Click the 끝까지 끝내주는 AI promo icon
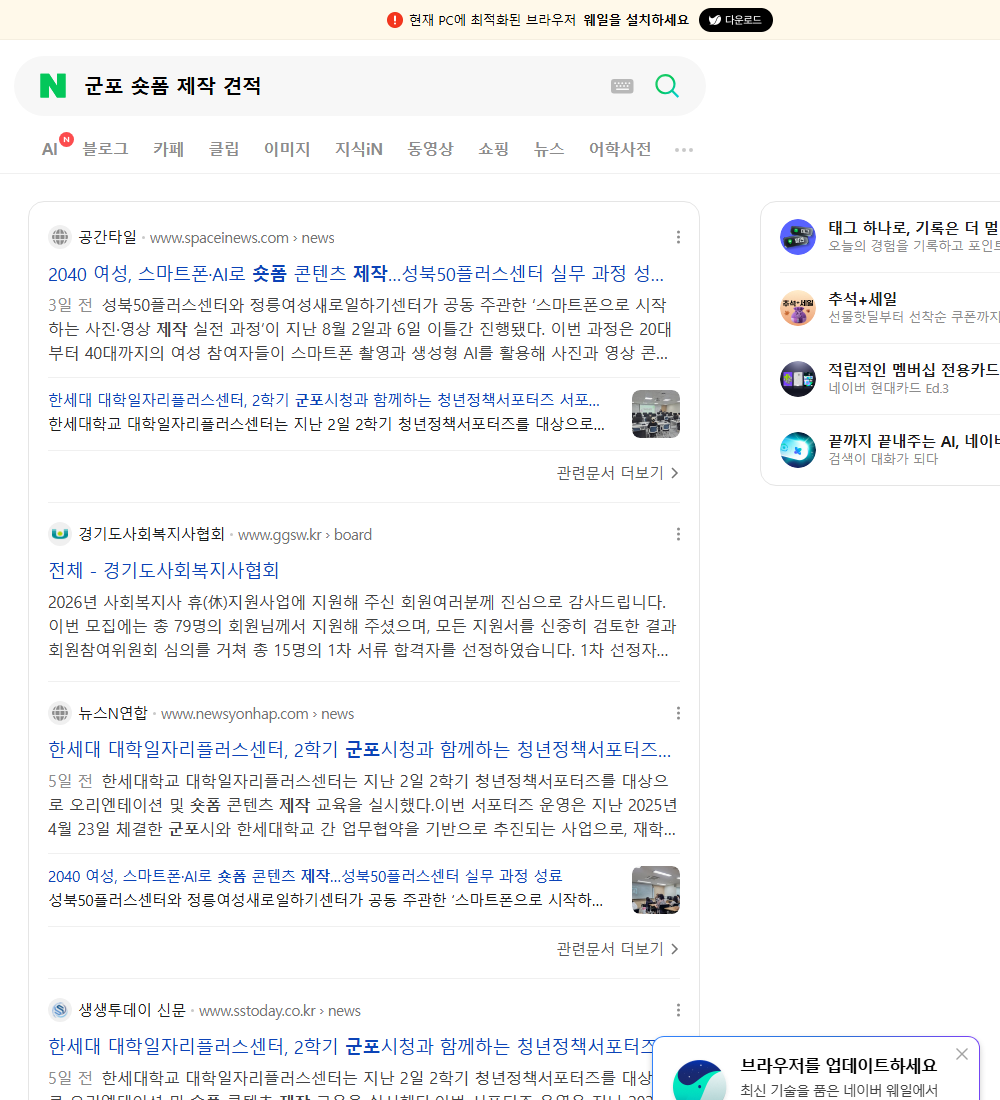This screenshot has width=1000, height=1100. 798,450
